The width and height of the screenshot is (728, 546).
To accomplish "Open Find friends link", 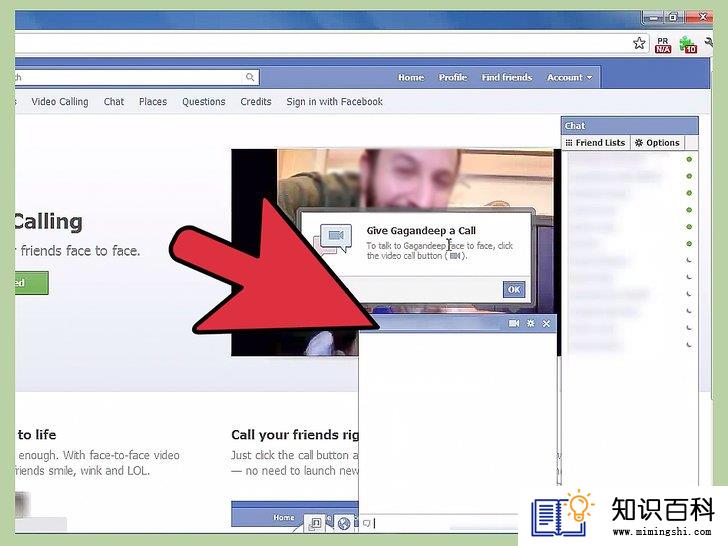I will coord(507,78).
